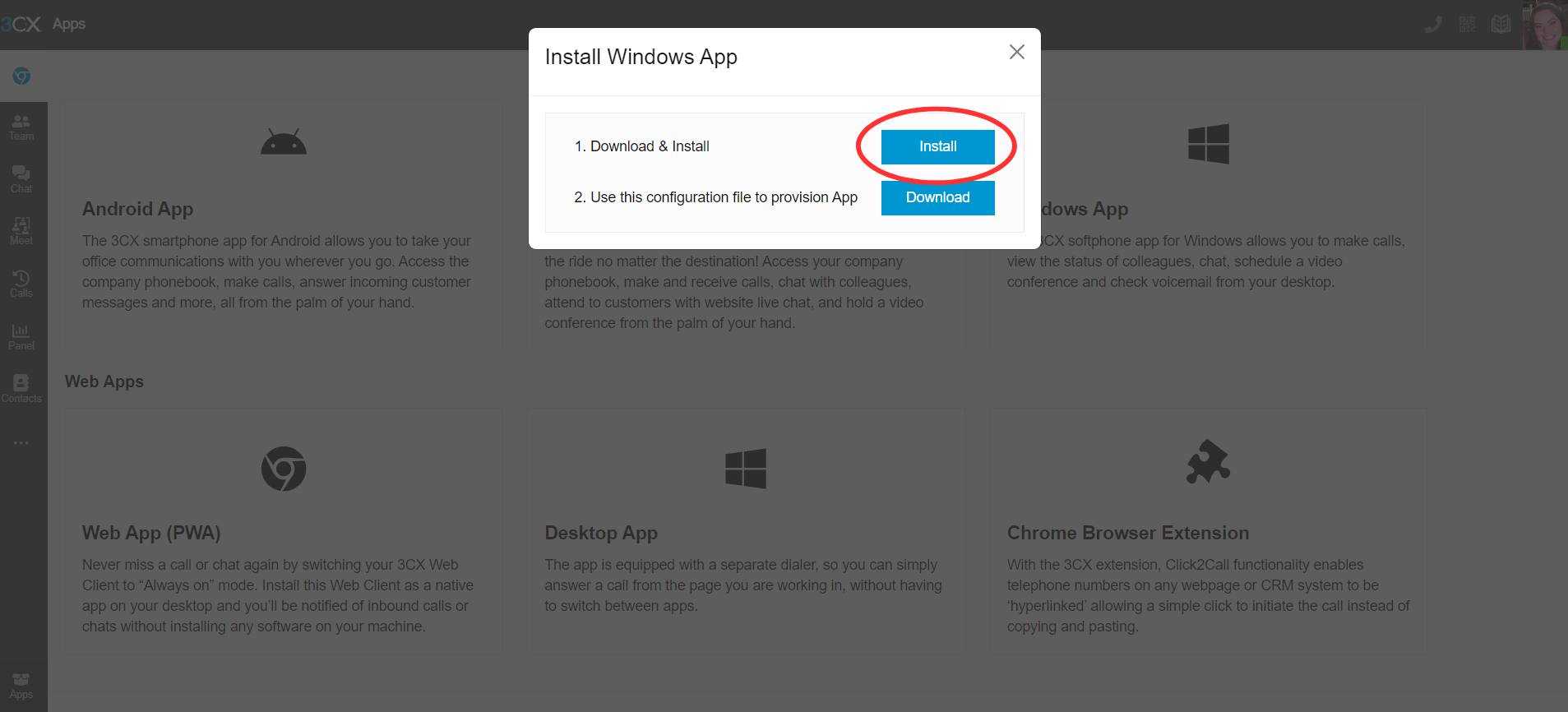Expand the three-dots more sidebar menu
The image size is (1568, 712).
click(x=21, y=442)
